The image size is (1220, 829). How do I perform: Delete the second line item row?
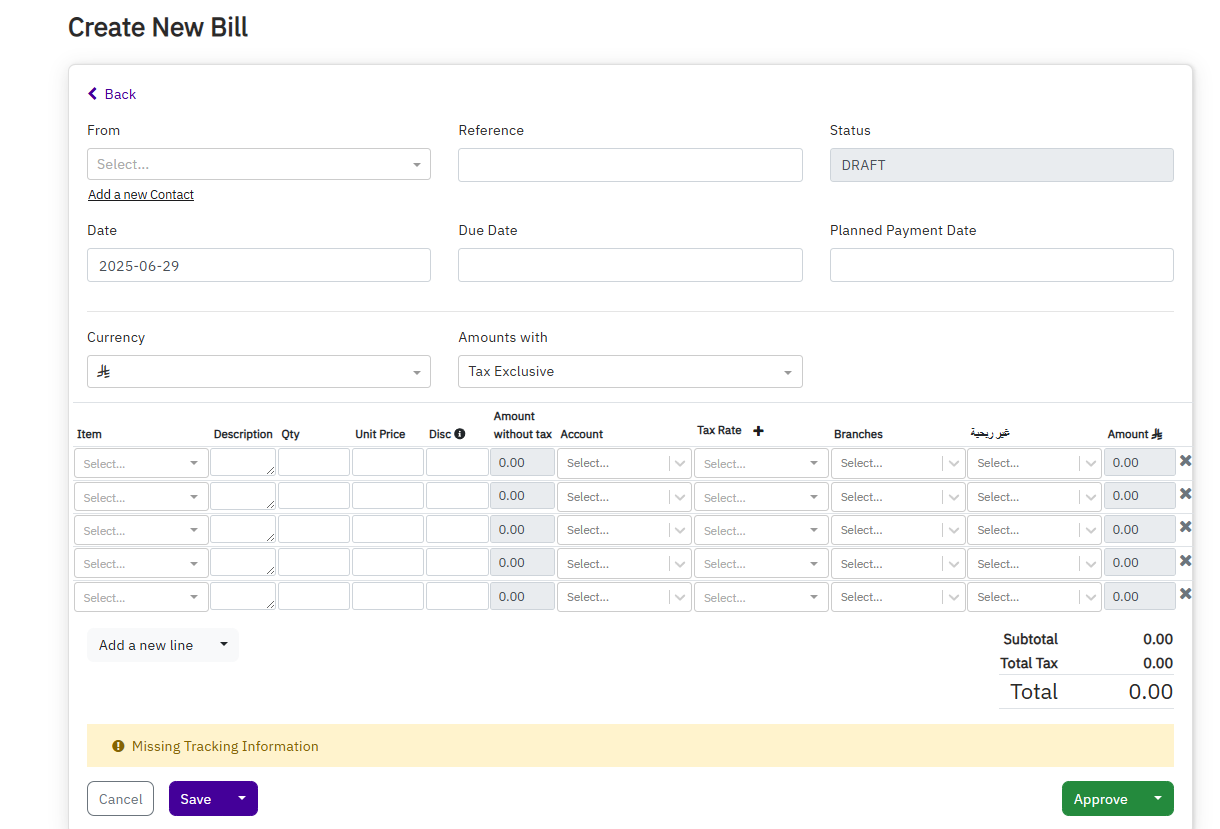point(1185,494)
